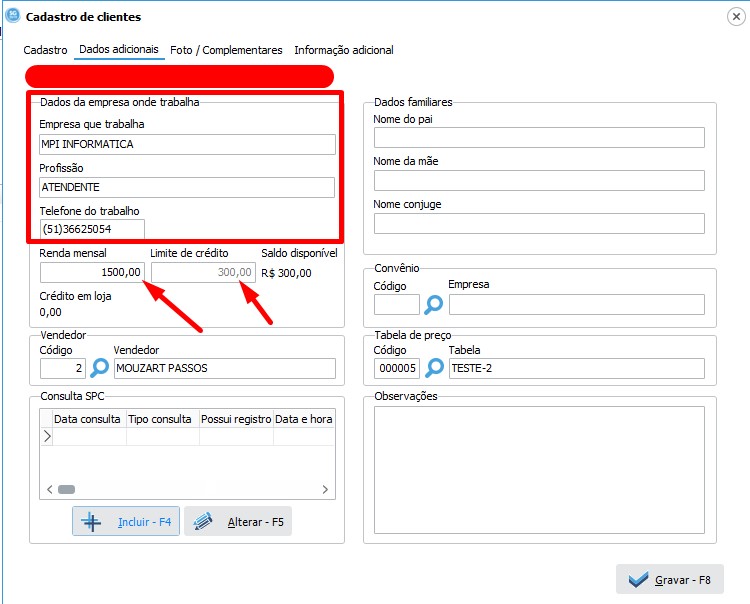Click the Profissão input field
This screenshot has height=604, width=750.
click(x=187, y=187)
